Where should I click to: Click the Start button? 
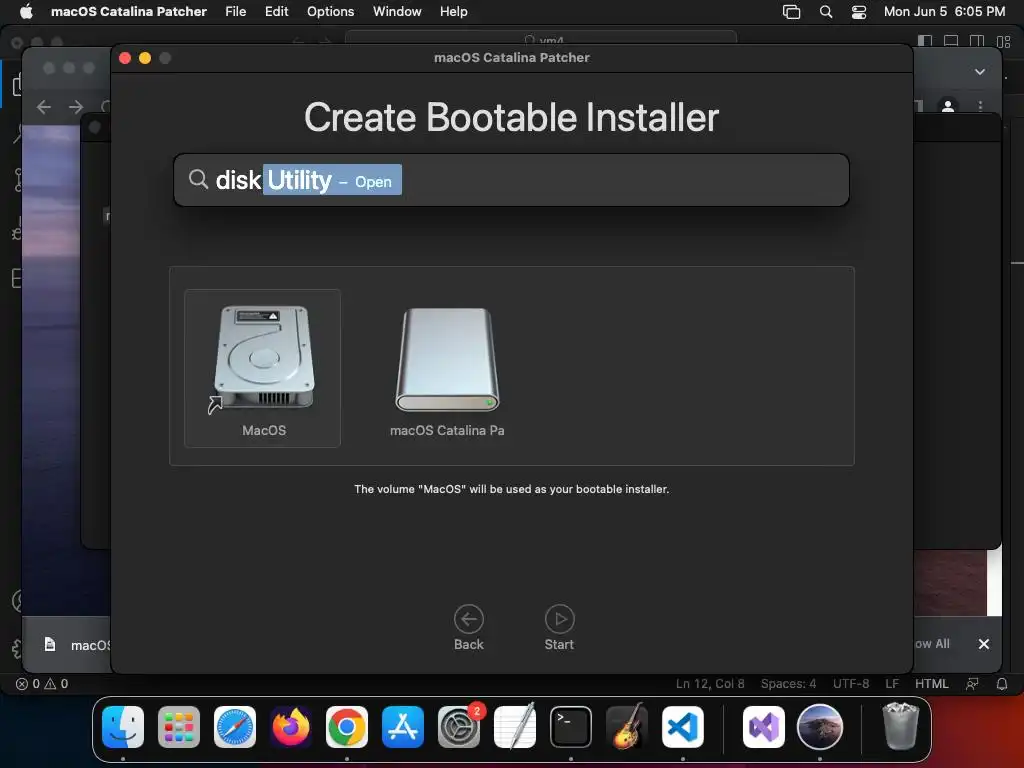559,628
